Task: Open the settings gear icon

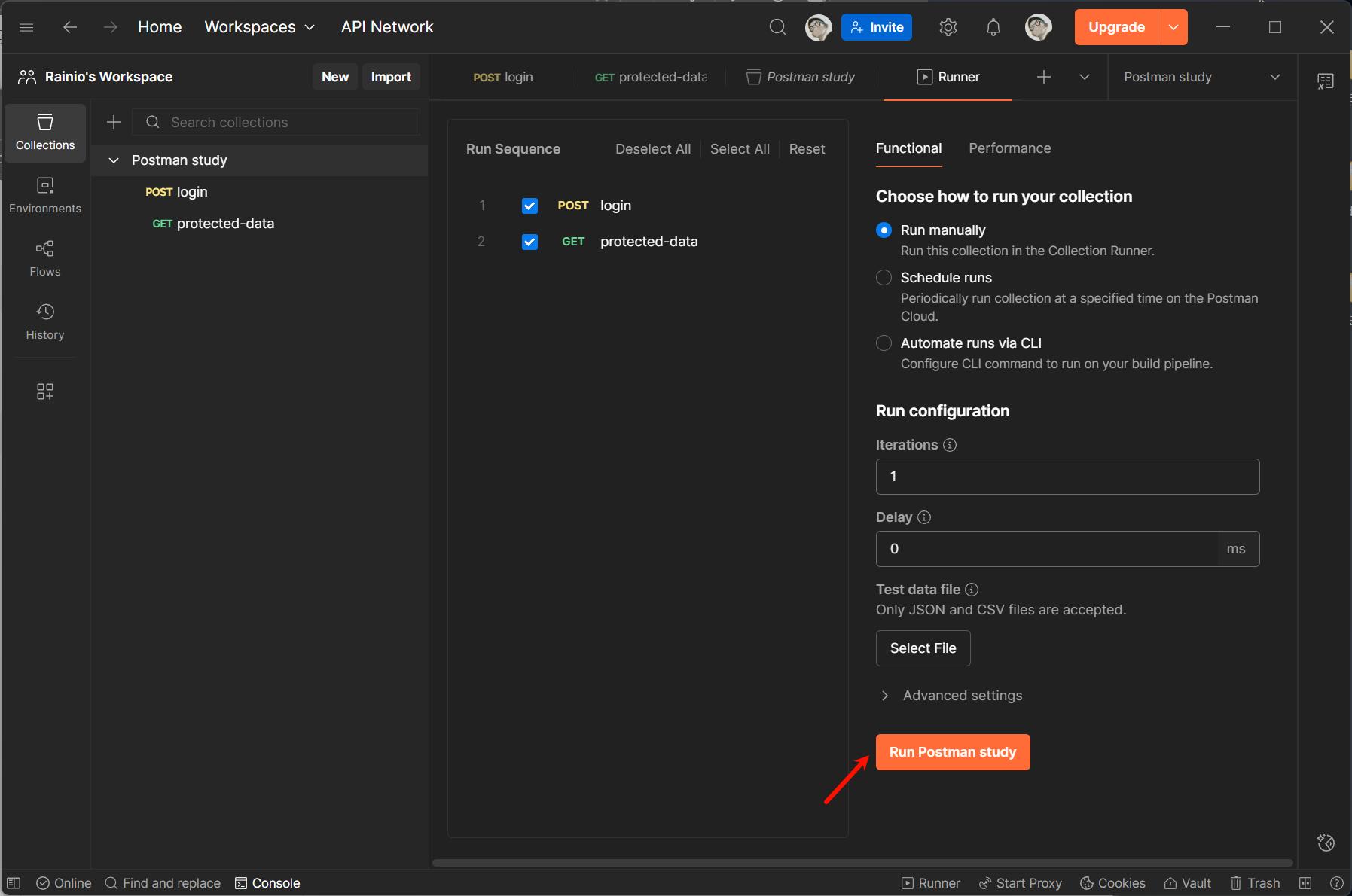Action: tap(948, 27)
